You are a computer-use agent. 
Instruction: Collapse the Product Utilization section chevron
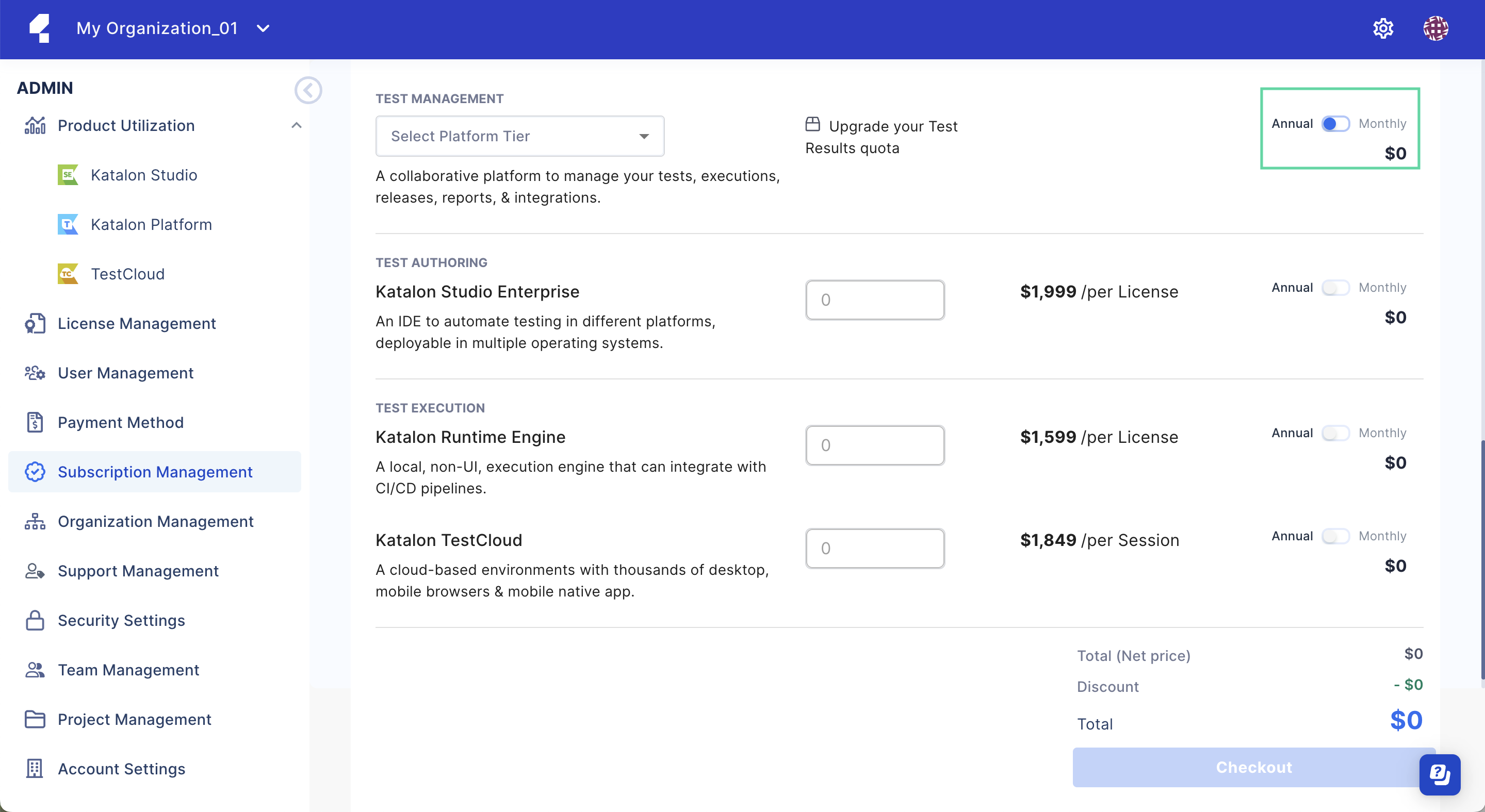click(x=296, y=126)
